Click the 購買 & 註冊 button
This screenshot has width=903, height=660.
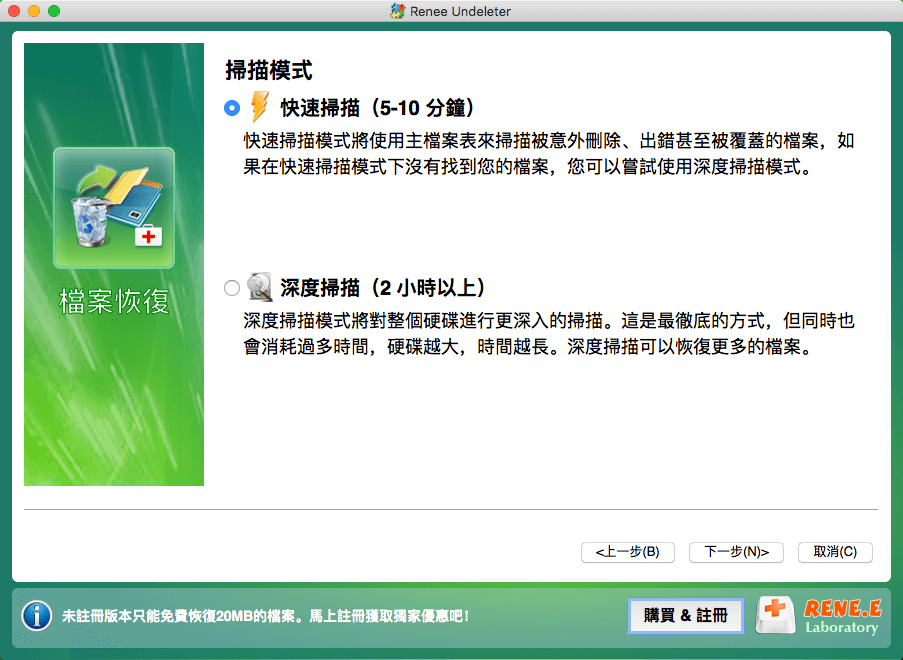click(x=686, y=616)
